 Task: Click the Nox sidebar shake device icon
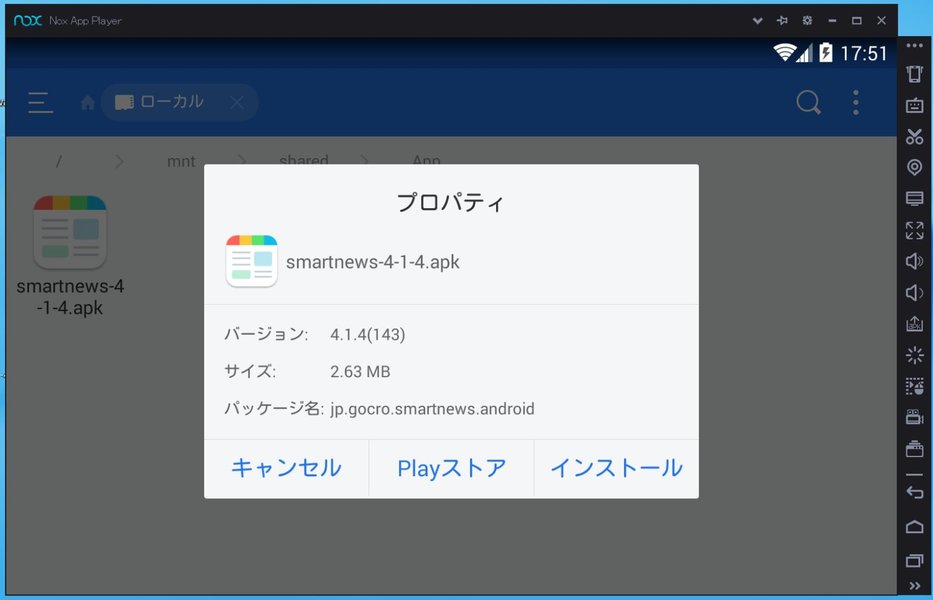click(x=915, y=74)
